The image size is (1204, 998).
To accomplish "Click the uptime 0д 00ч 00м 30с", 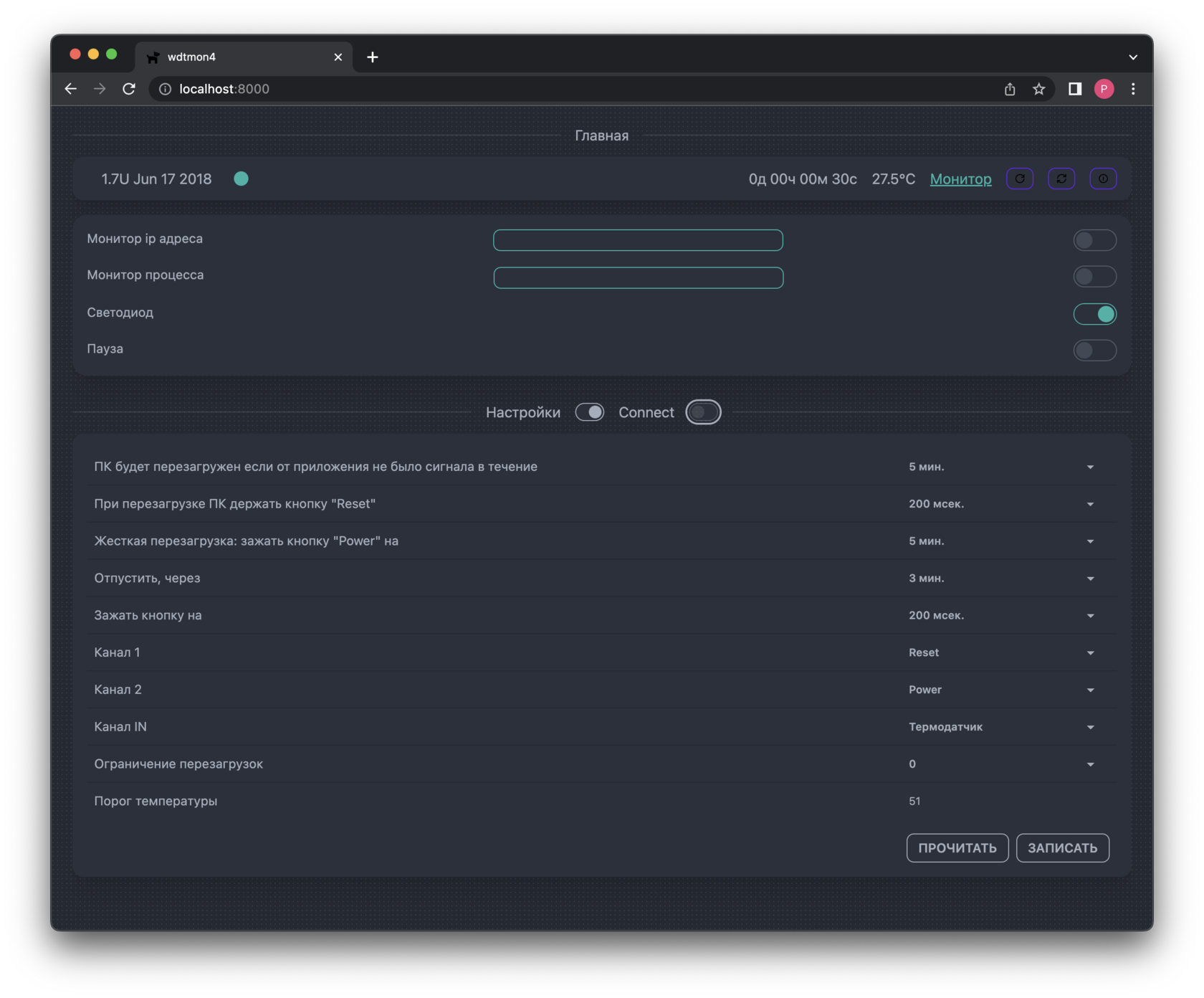I will click(803, 179).
